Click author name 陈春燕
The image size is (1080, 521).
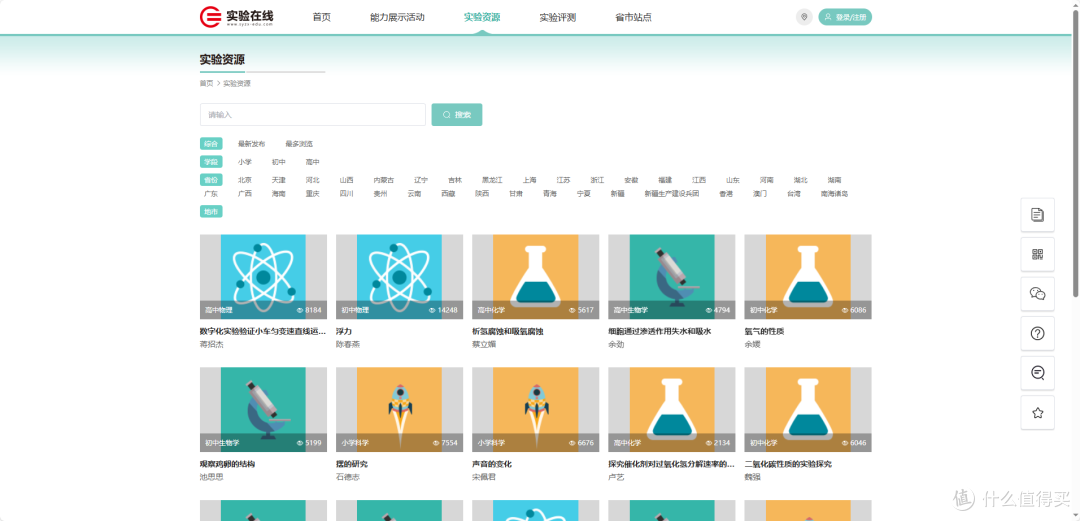348,344
